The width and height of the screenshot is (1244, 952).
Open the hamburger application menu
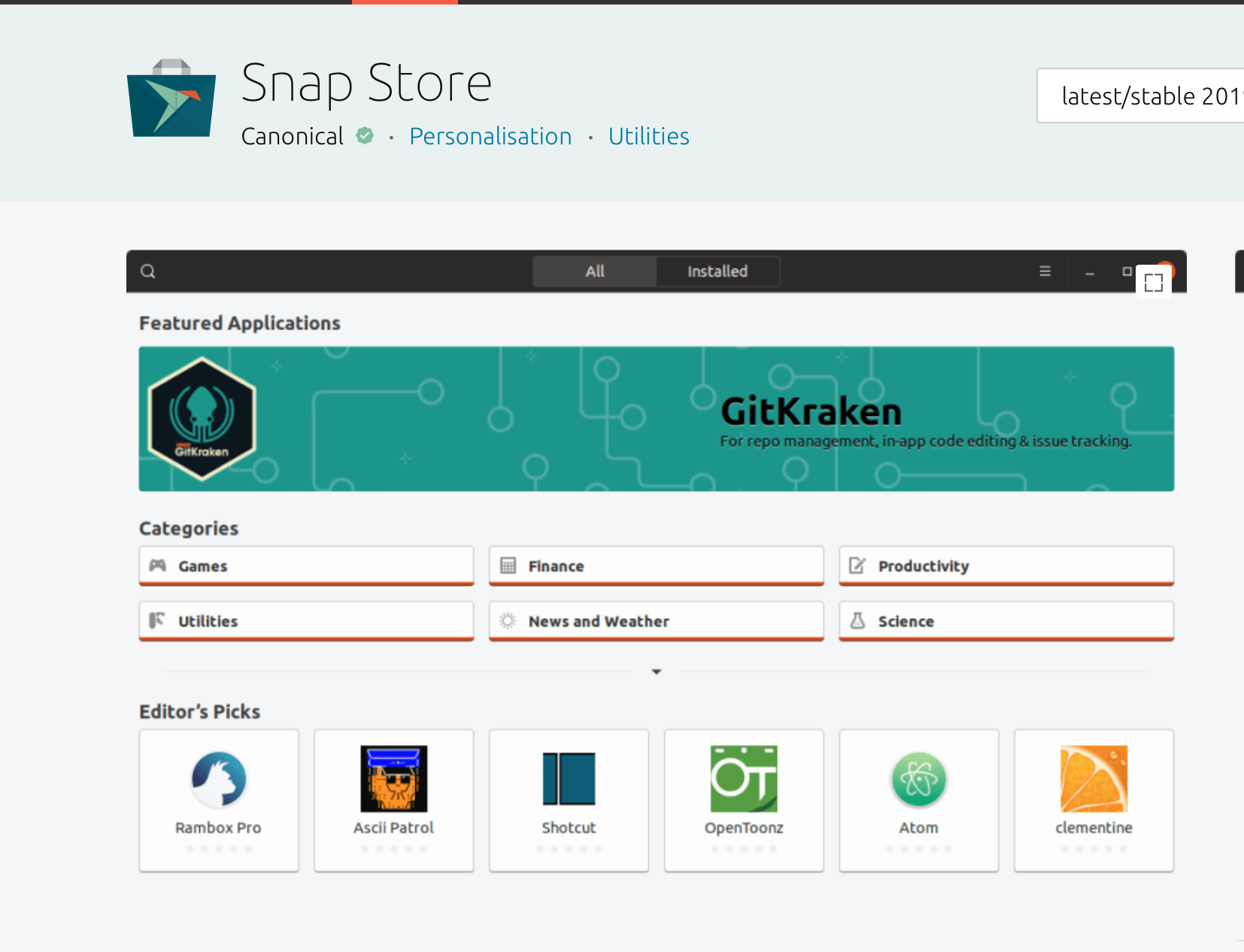pos(1045,271)
